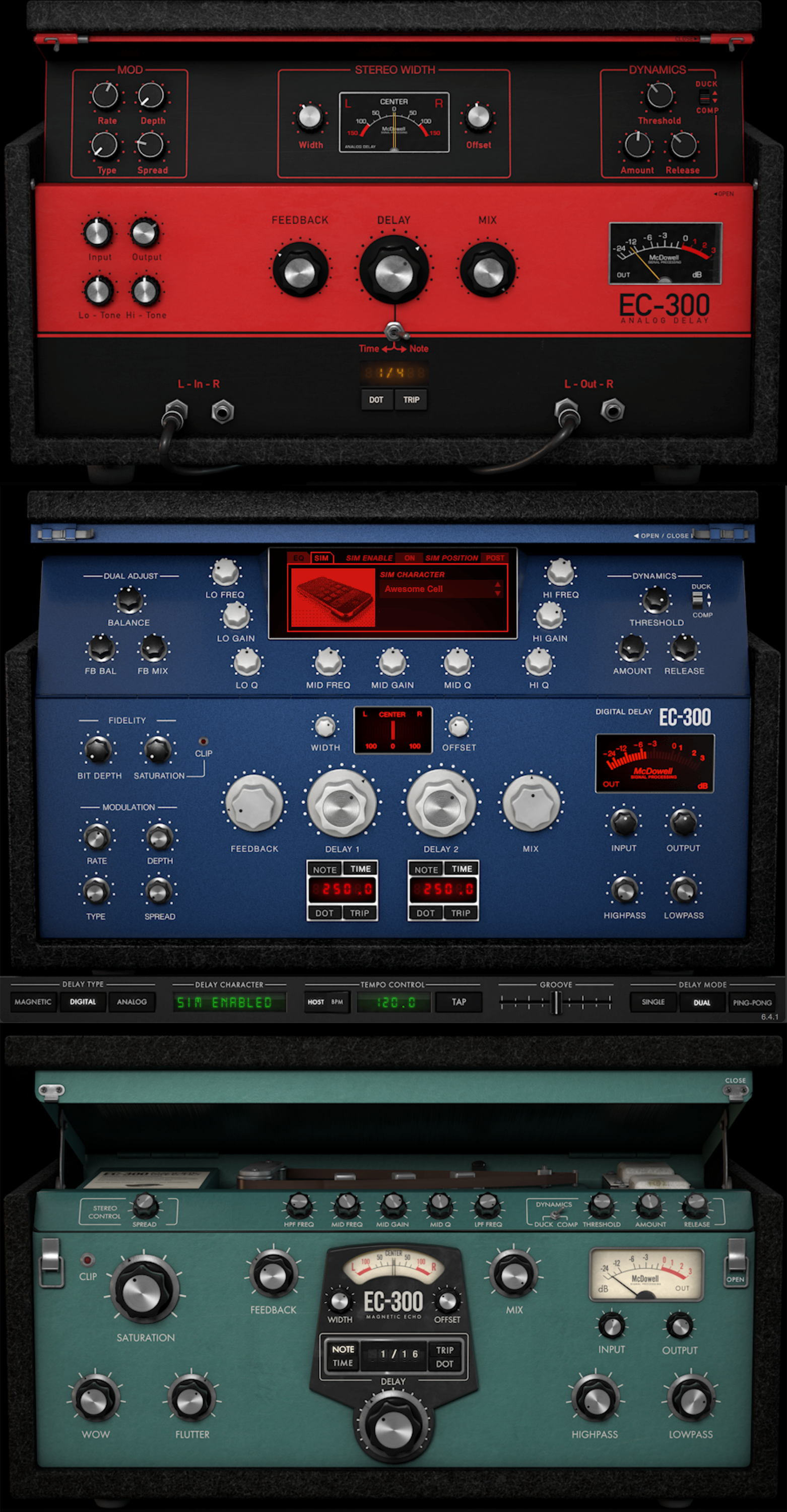The image size is (787, 1512).
Task: Close the green magnetic echo's top lid
Action: (735, 1081)
